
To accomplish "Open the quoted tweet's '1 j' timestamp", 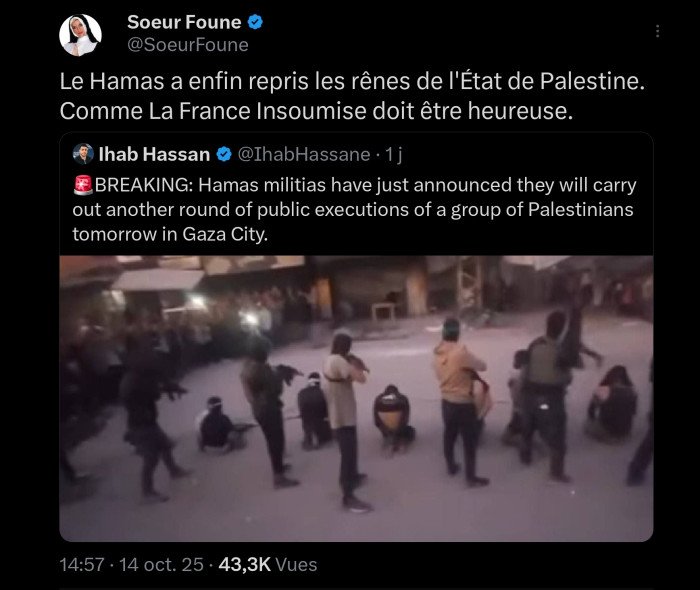I will [x=393, y=154].
